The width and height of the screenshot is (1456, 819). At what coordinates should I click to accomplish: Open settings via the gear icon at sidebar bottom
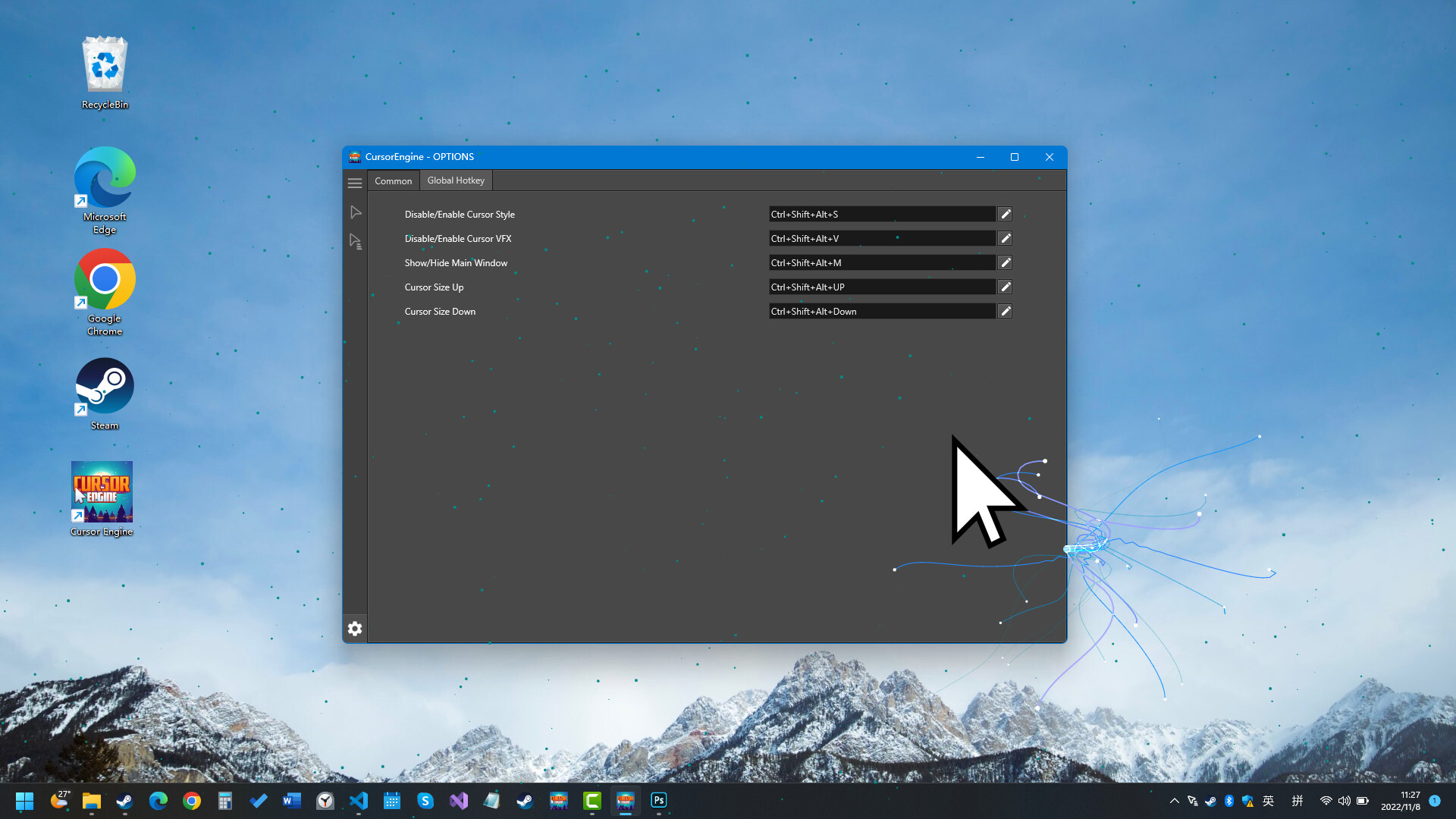(x=355, y=628)
